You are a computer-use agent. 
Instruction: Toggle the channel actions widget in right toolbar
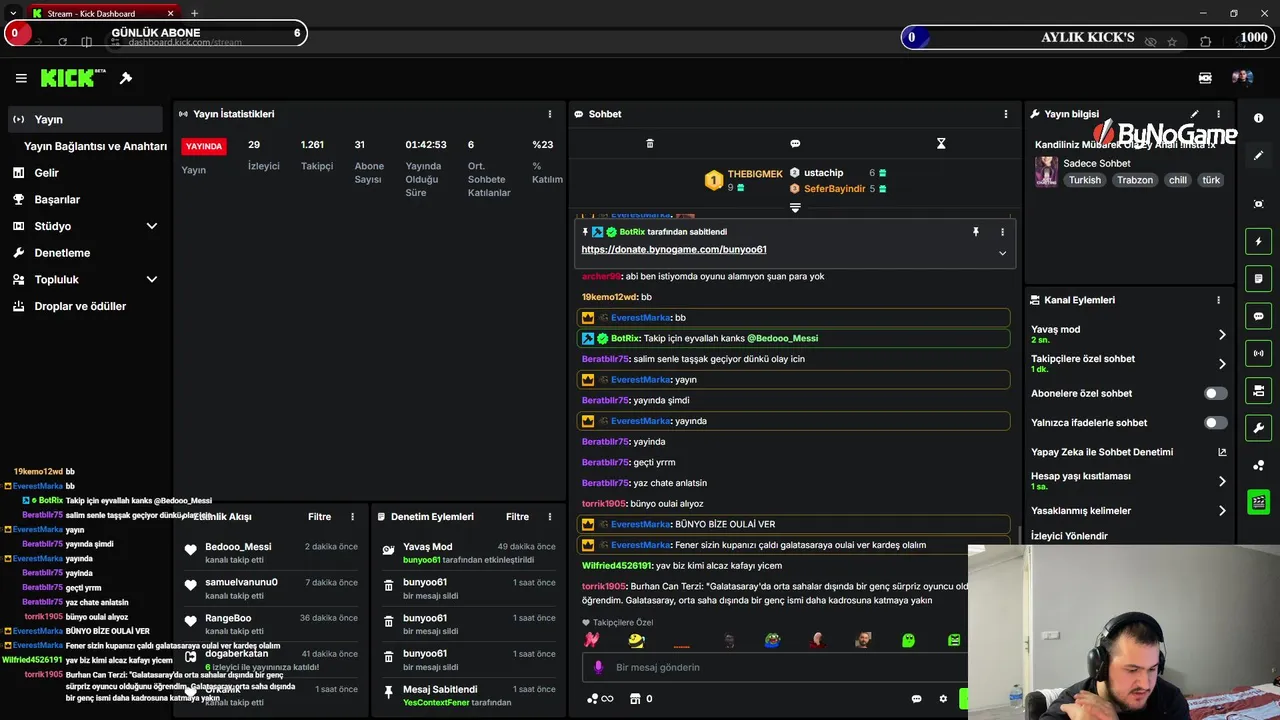coord(1258,390)
